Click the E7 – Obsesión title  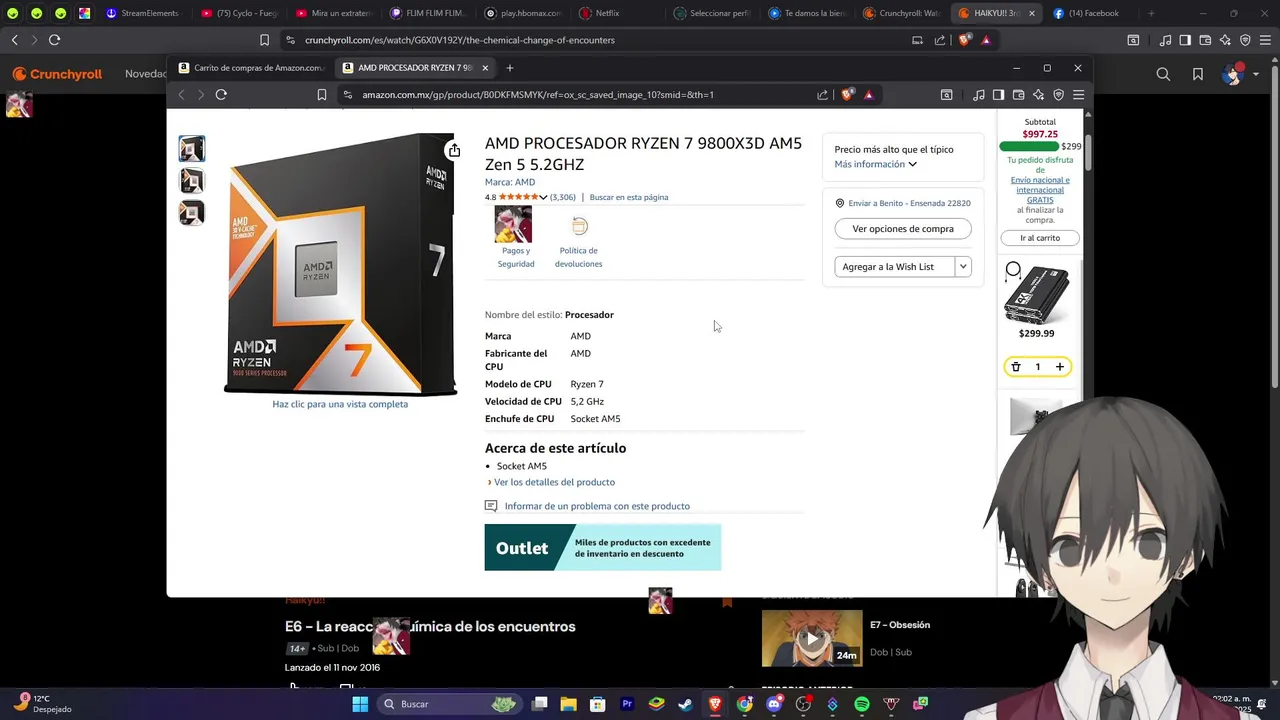click(x=900, y=625)
